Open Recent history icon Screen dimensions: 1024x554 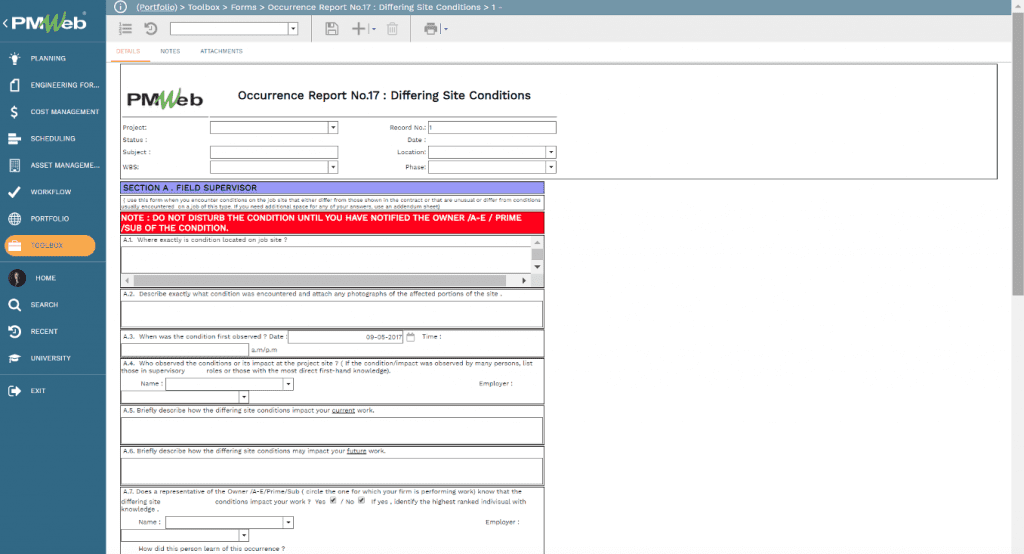[14, 331]
